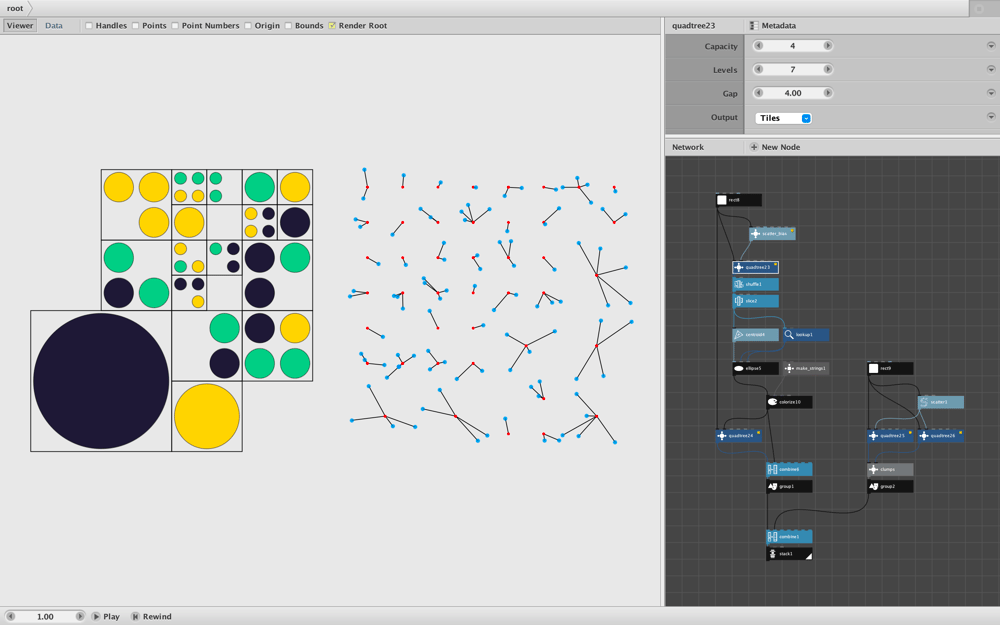Select the rect8 node icon

pyautogui.click(x=721, y=200)
